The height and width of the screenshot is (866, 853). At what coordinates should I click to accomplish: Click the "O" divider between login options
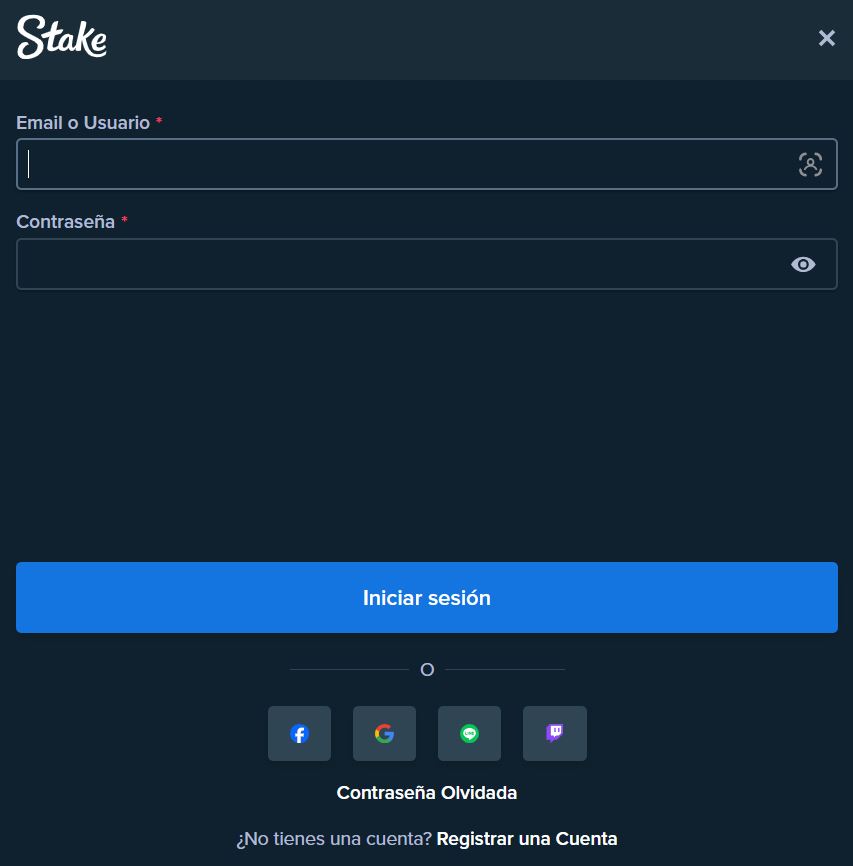[427, 669]
